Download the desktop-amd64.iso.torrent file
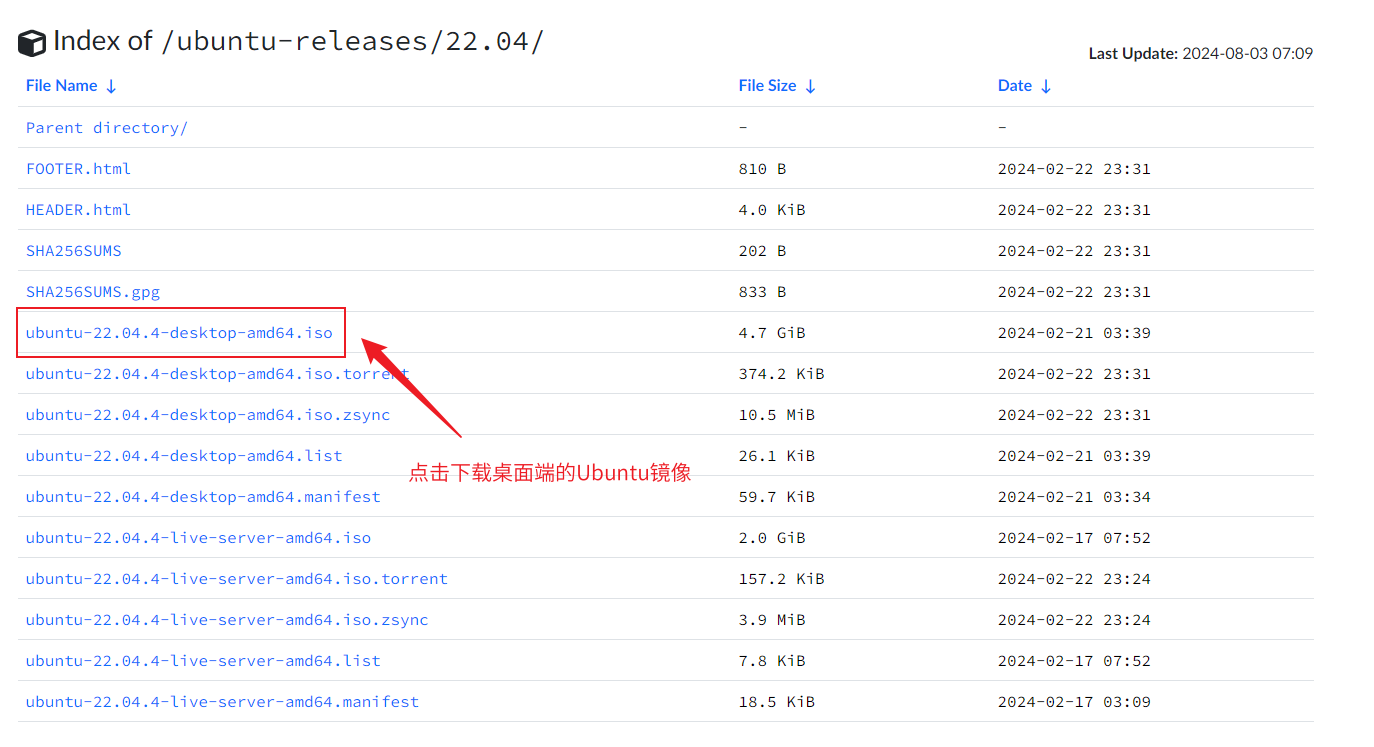 (217, 374)
